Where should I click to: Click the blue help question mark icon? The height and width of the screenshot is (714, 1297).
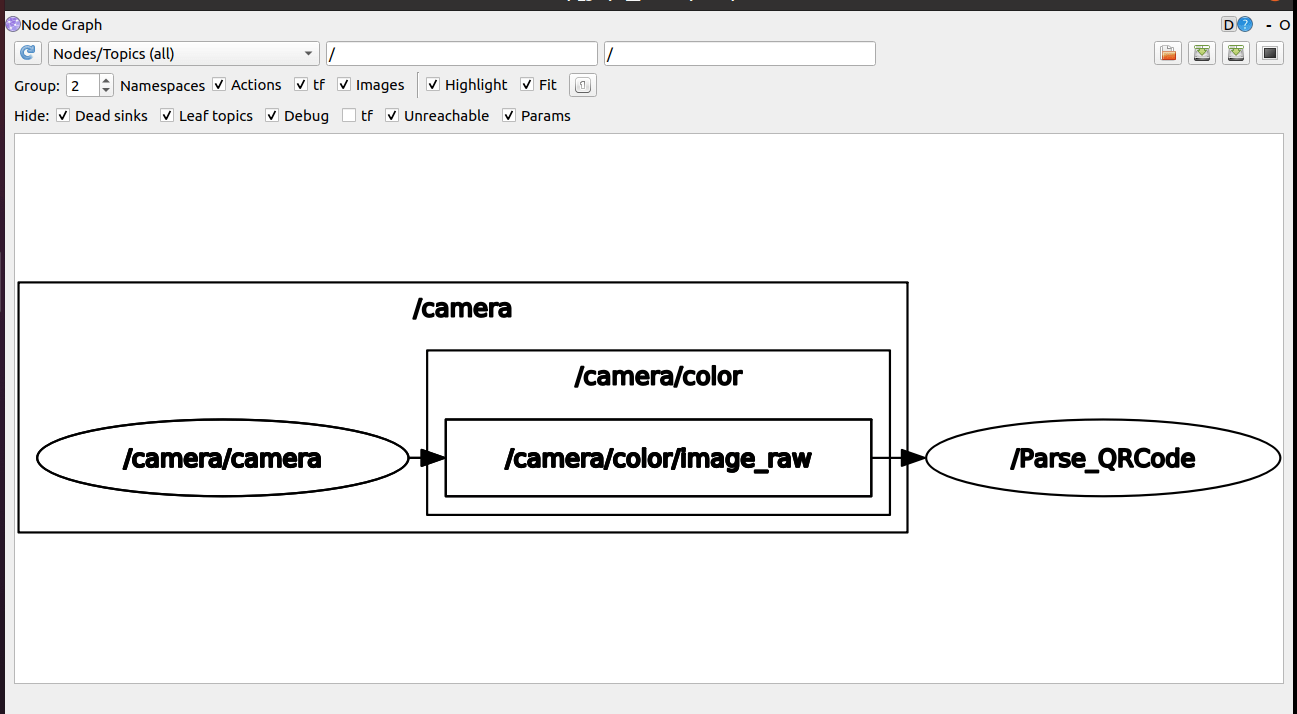point(1245,25)
